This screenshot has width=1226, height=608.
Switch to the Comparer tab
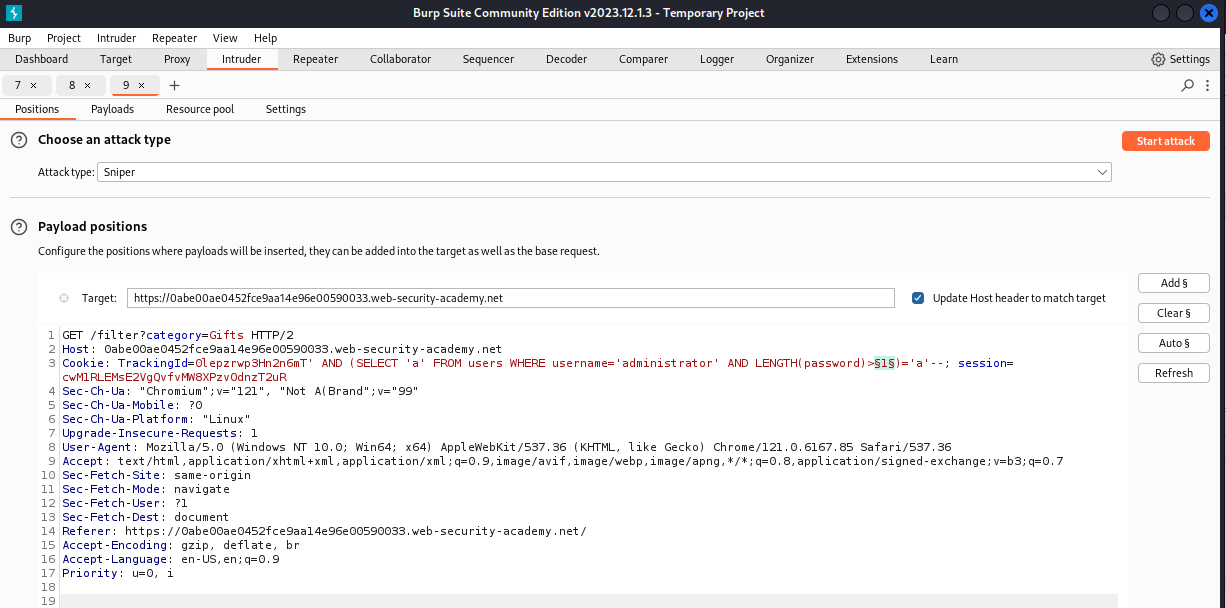point(643,59)
